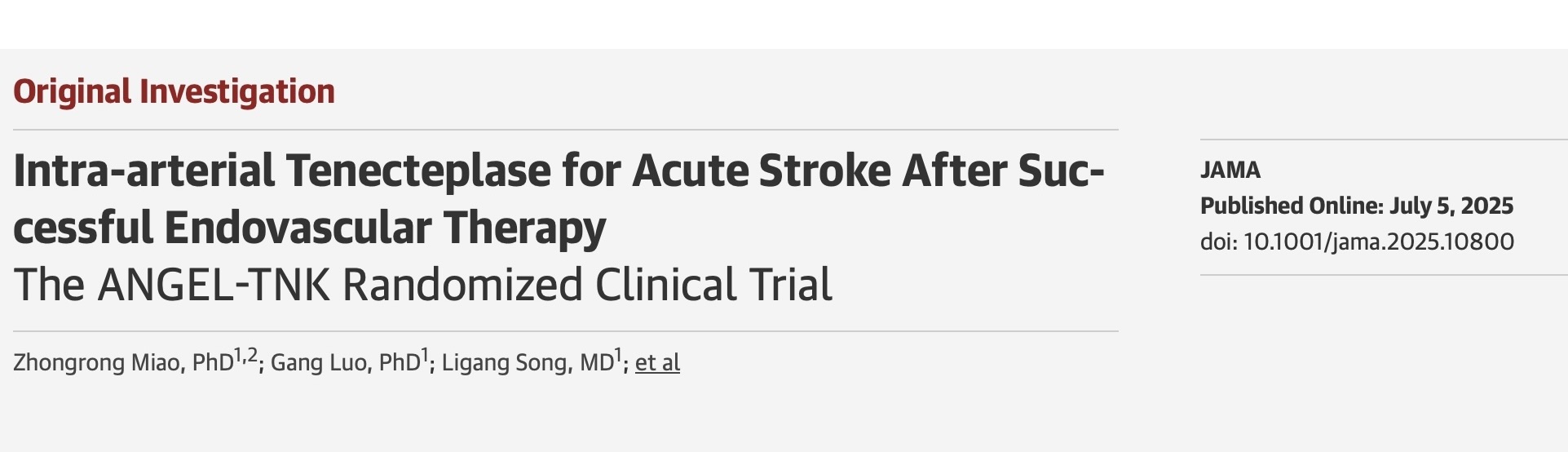The height and width of the screenshot is (452, 1568).
Task: Click affiliation superscript after Gang Luo
Action: coord(424,356)
